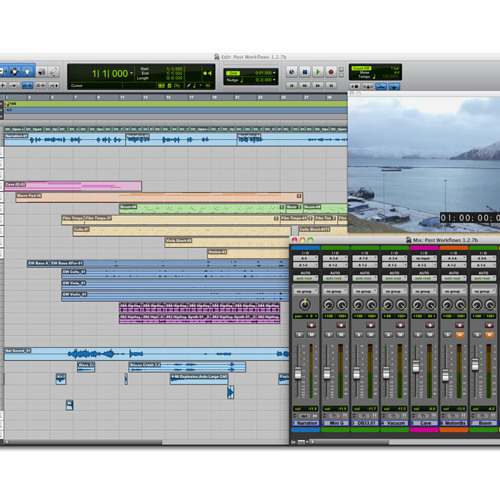Screen dimensions: 500x500
Task: Toggle fourth blue icon below tempo display
Action: (394, 86)
